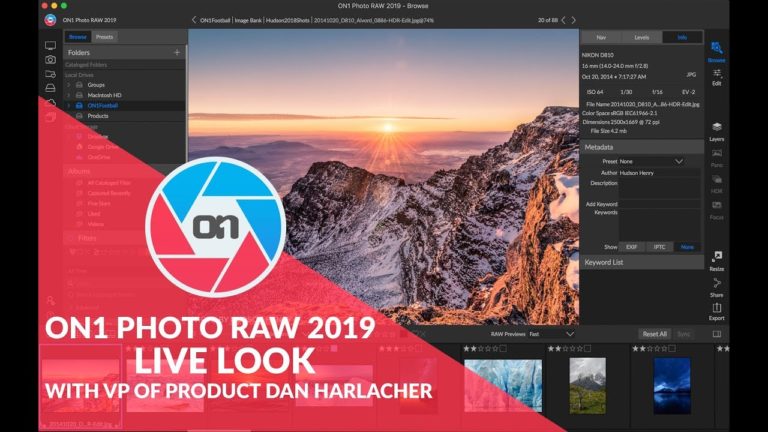The width and height of the screenshot is (768, 432).
Task: Click the tray-shaped icon below the folder-arrow icon
Action: pyautogui.click(x=50, y=88)
